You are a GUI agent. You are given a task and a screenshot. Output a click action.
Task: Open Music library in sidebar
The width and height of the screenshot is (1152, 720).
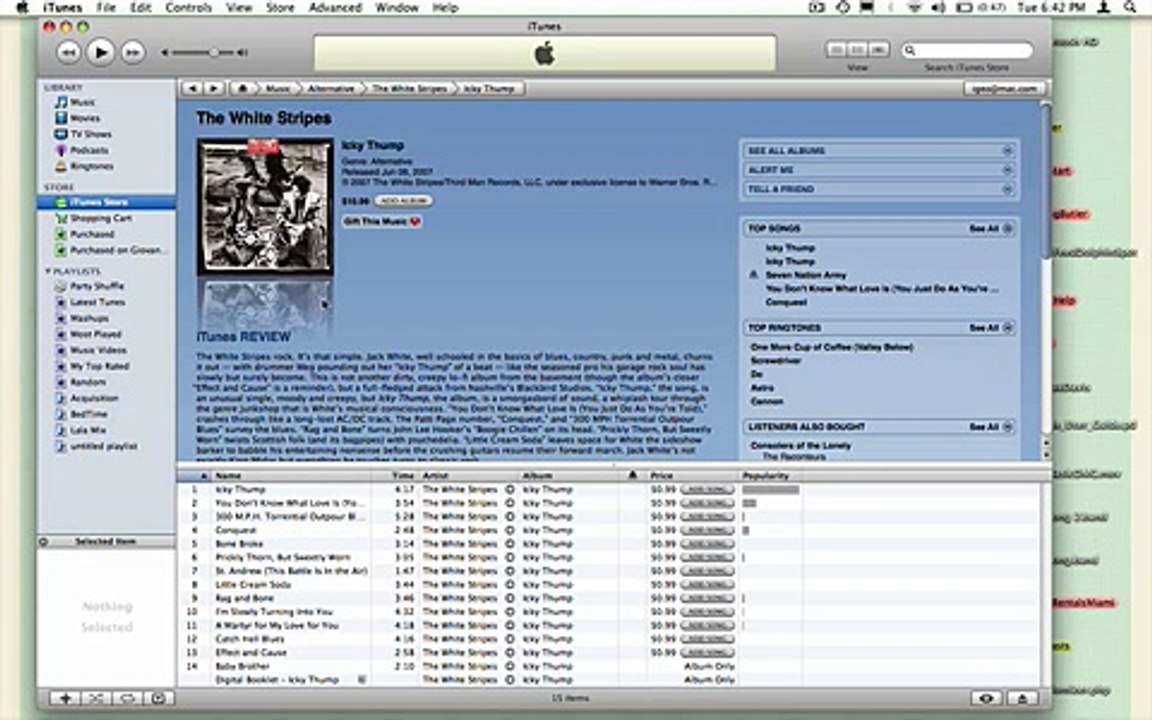(x=82, y=102)
